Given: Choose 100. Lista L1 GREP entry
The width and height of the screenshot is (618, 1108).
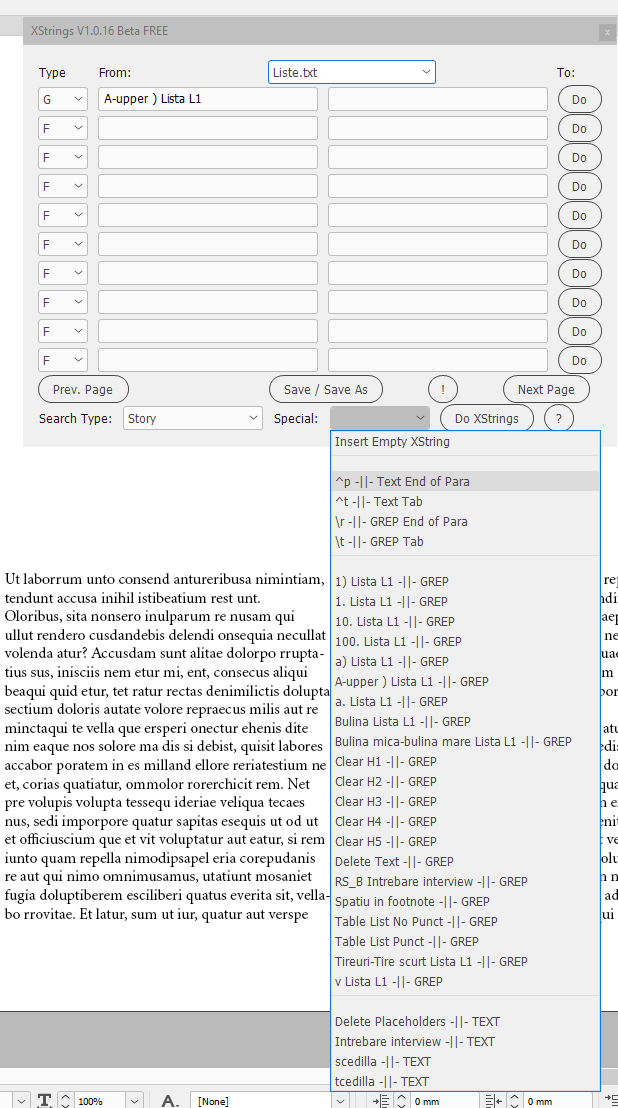Looking at the screenshot, I should (465, 642).
